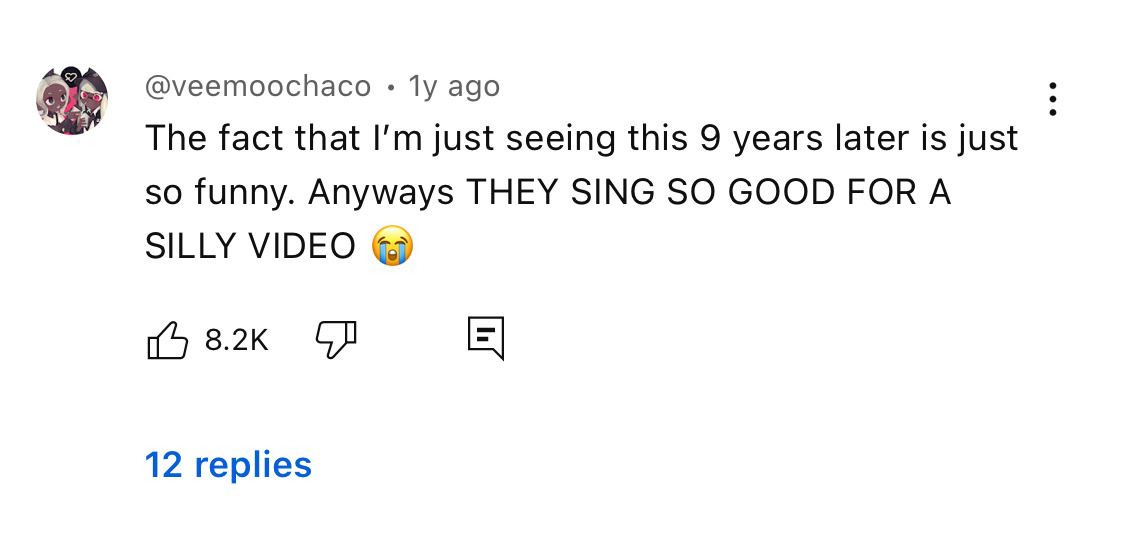The image size is (1125, 535).
Task: Click the "1y ago" timestamp
Action: pos(454,87)
